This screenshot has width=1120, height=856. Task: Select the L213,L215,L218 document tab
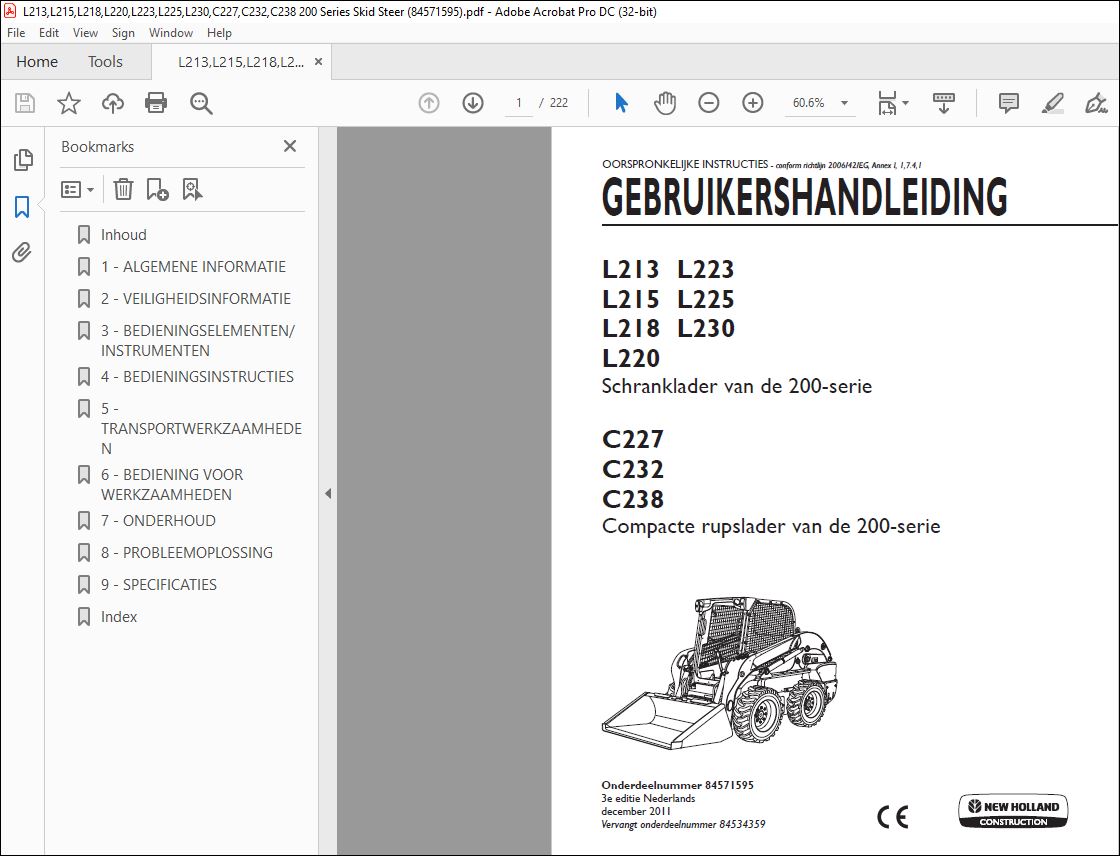[241, 62]
